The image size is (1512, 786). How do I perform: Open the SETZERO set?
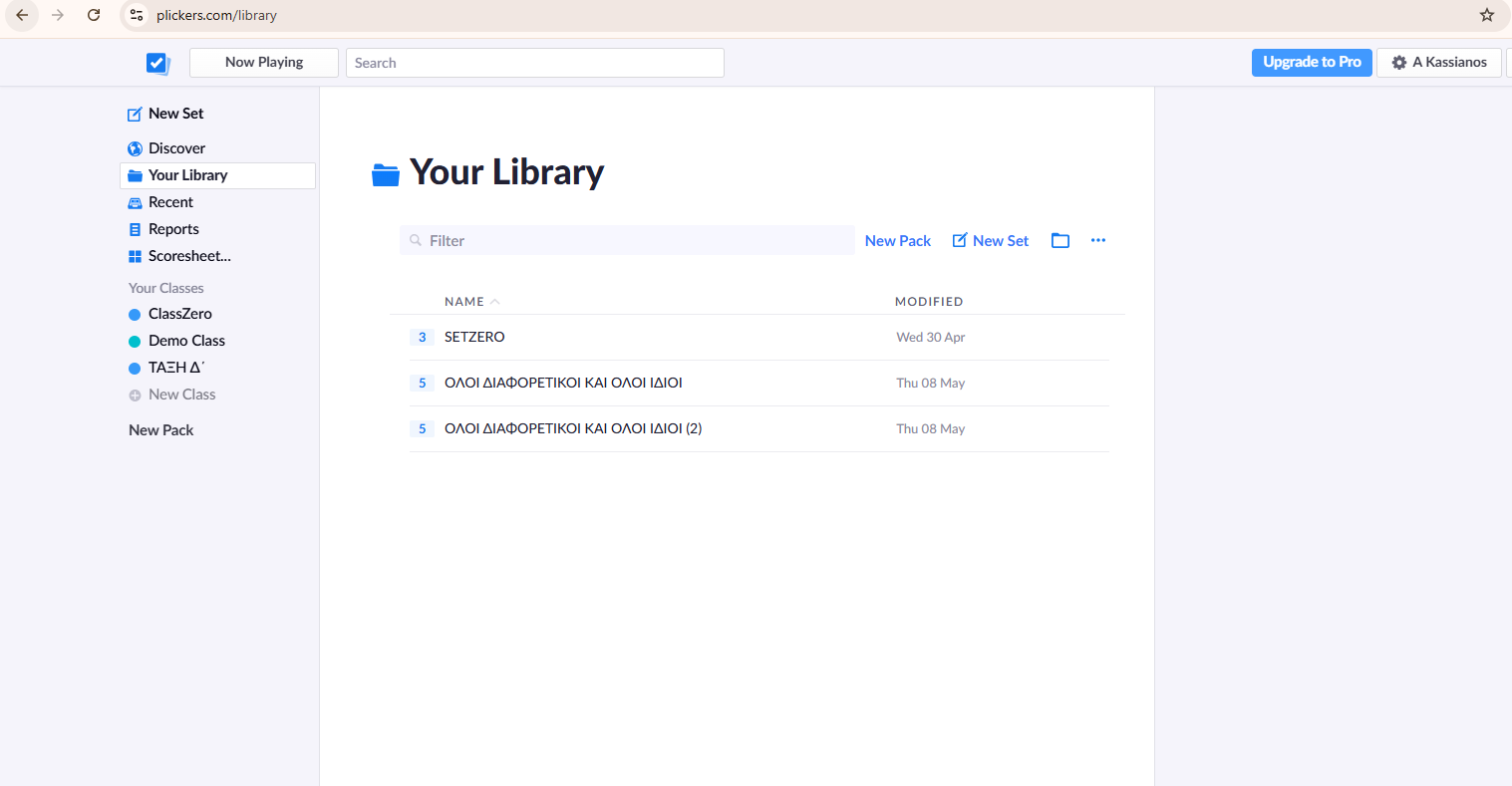(x=474, y=338)
